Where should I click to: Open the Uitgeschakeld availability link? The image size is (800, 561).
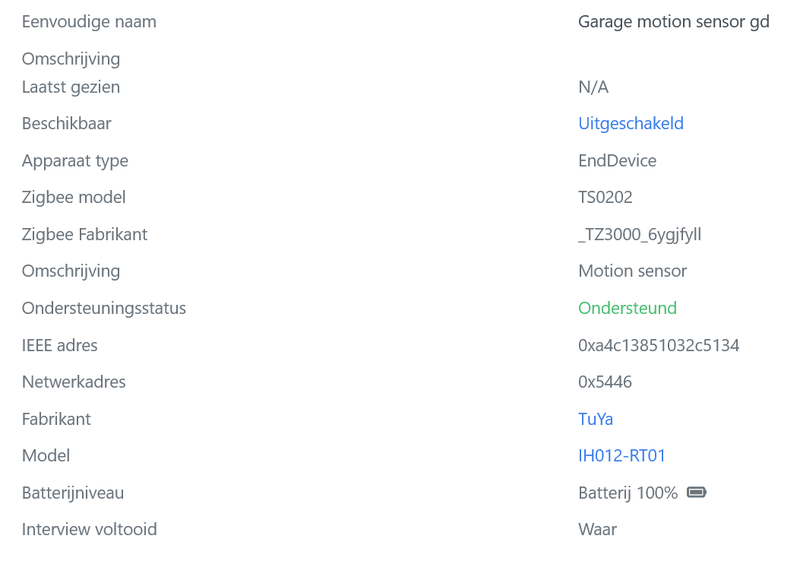tap(631, 124)
